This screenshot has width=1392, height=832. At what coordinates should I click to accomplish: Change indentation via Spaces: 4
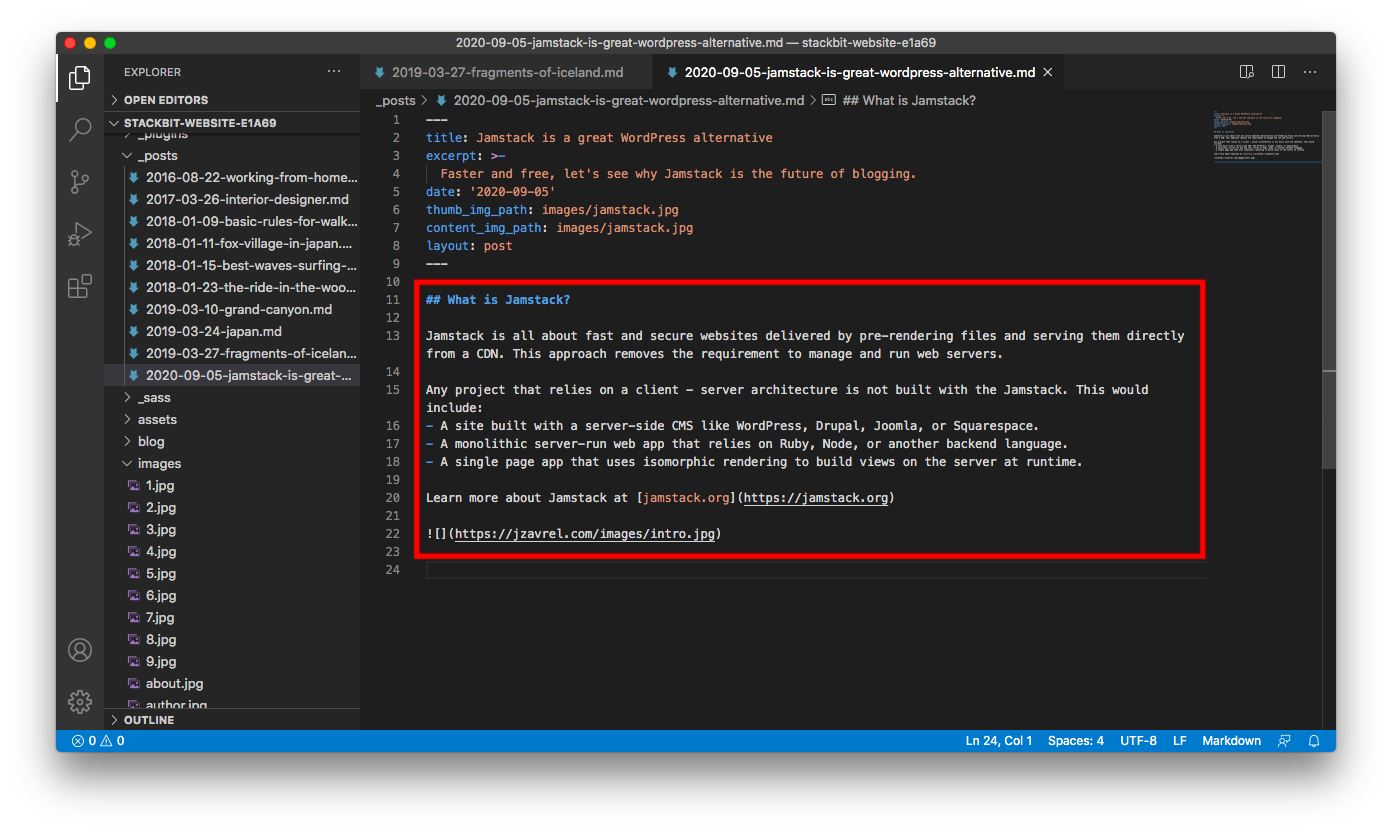point(1076,741)
